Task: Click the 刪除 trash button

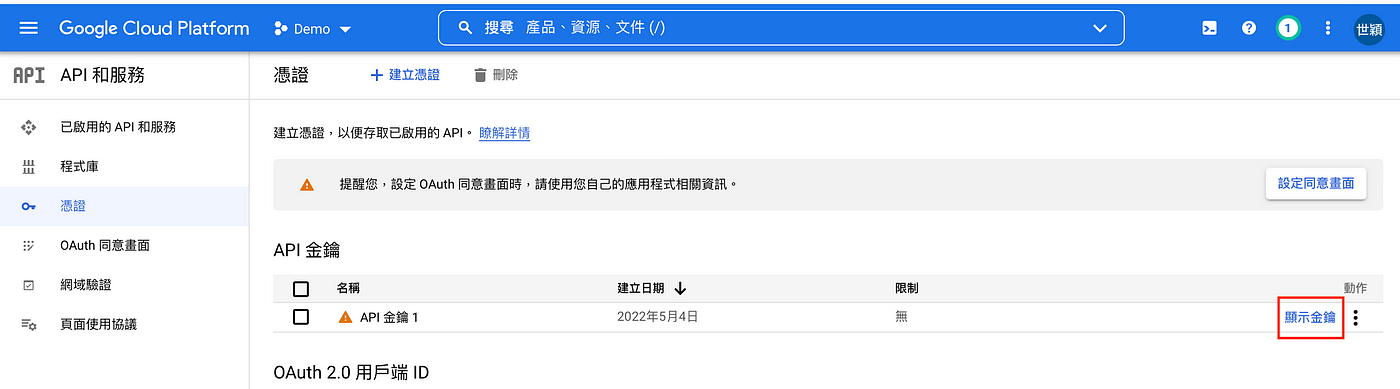Action: 495,75
